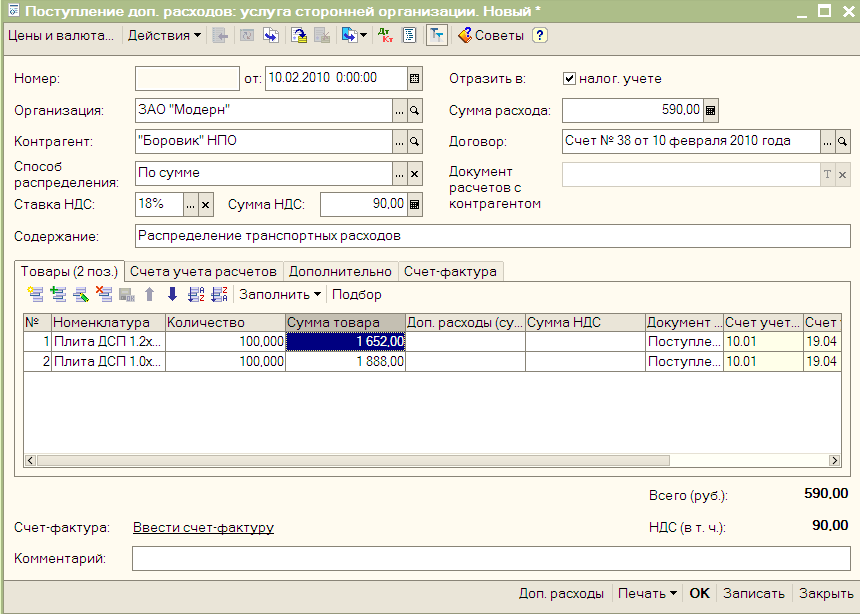The width and height of the screenshot is (860, 614).
Task: Click the grayed back-arrow document icon in toolbar
Action: point(220,36)
